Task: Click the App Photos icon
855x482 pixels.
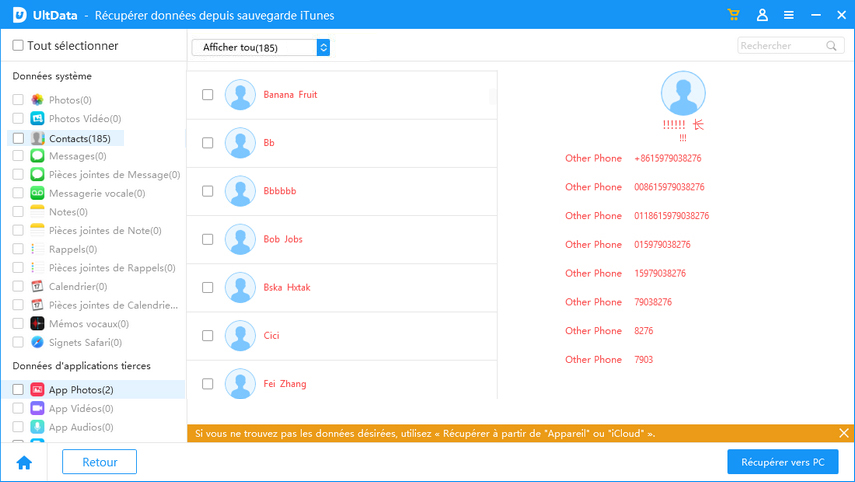Action: pos(37,389)
